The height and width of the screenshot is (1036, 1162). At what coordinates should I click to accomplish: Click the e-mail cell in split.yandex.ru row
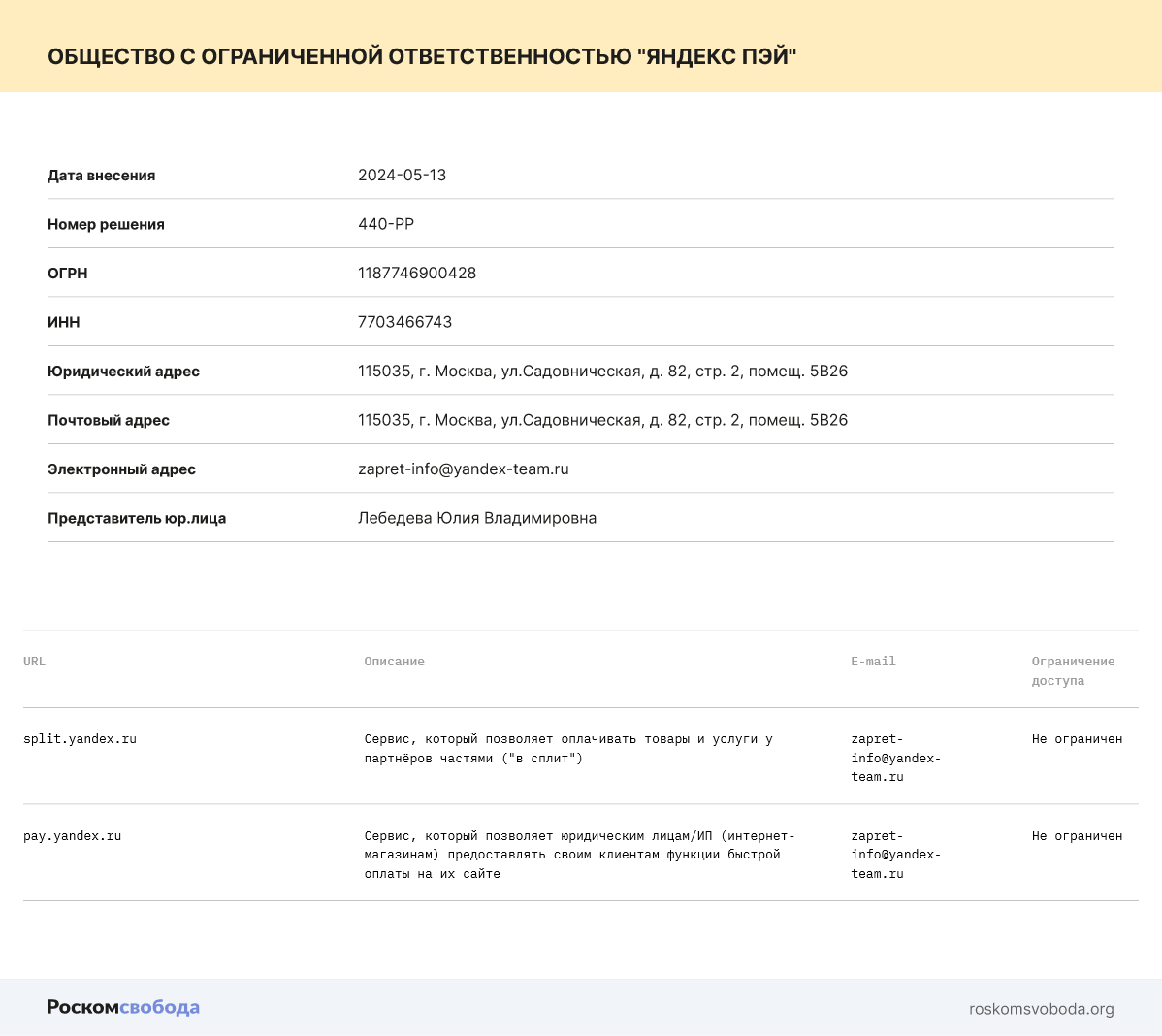[x=895, y=758]
